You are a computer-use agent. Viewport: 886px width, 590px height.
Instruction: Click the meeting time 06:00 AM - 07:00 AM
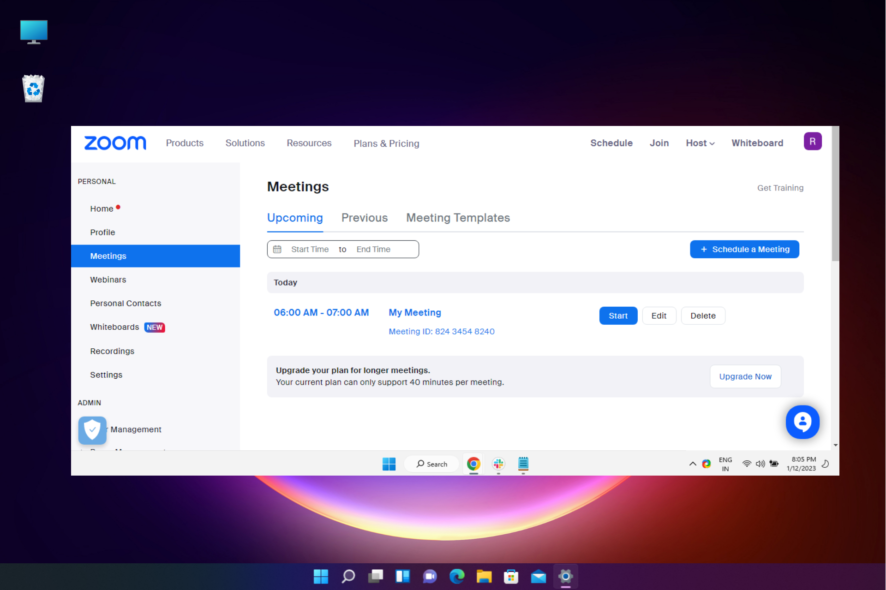coord(321,313)
